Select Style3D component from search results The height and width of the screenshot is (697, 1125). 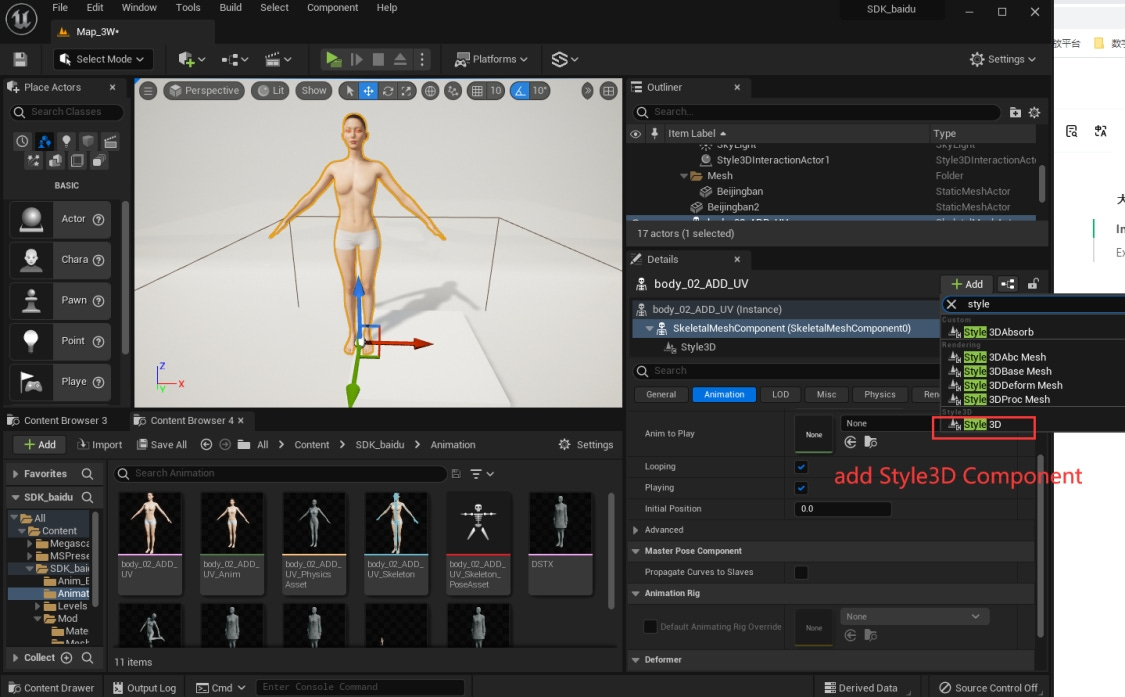click(x=983, y=425)
